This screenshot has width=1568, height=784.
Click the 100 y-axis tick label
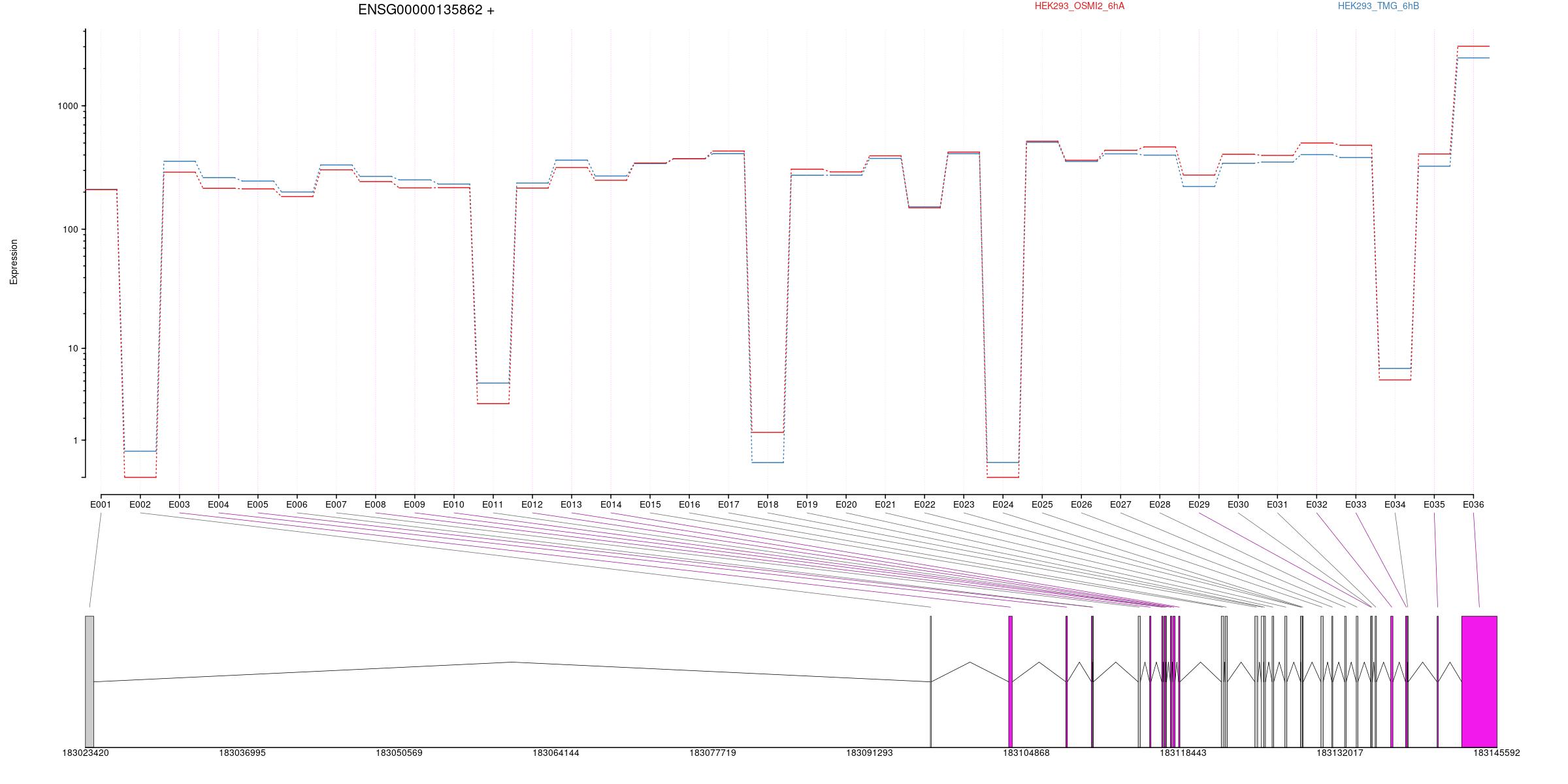pyautogui.click(x=70, y=229)
